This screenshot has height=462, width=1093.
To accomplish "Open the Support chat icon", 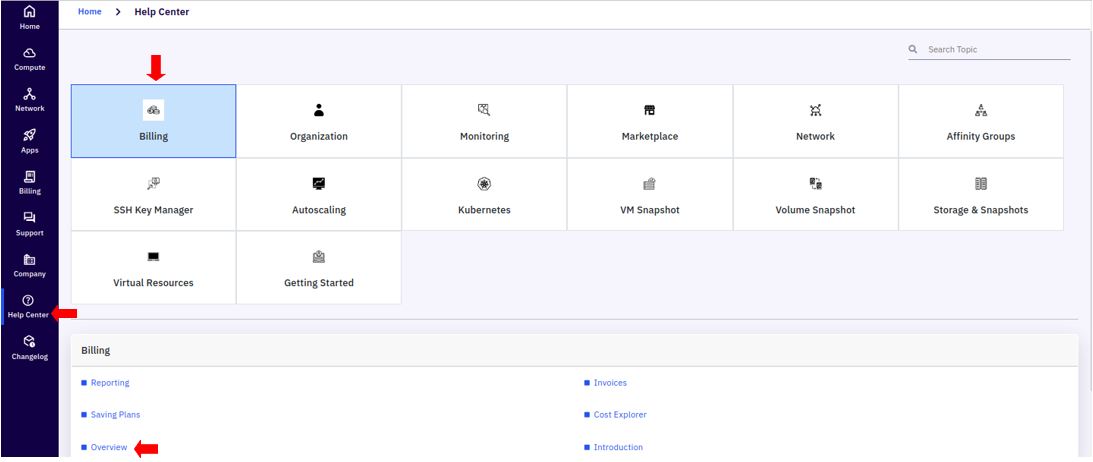I will click(x=29, y=218).
